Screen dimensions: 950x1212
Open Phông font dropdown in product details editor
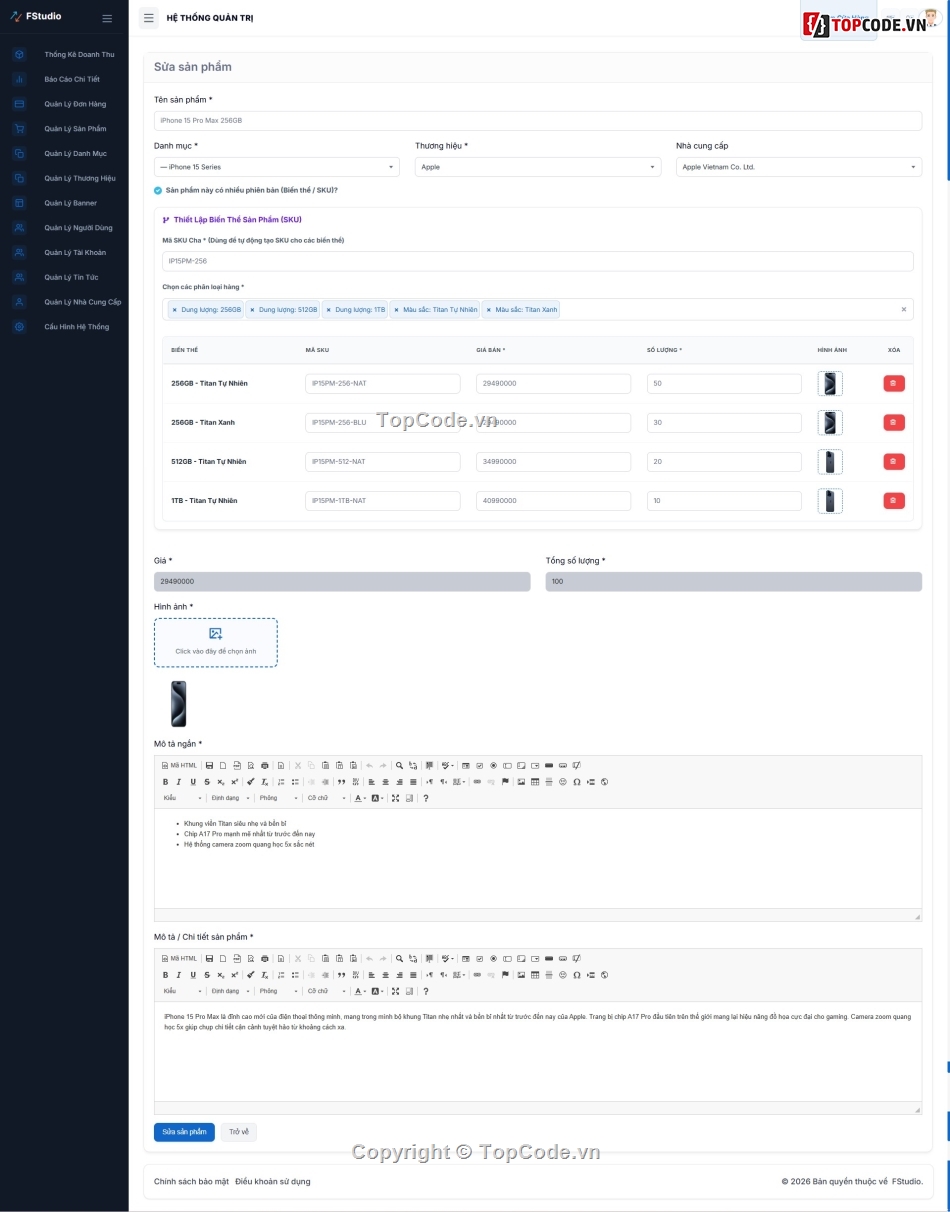pyautogui.click(x=277, y=991)
